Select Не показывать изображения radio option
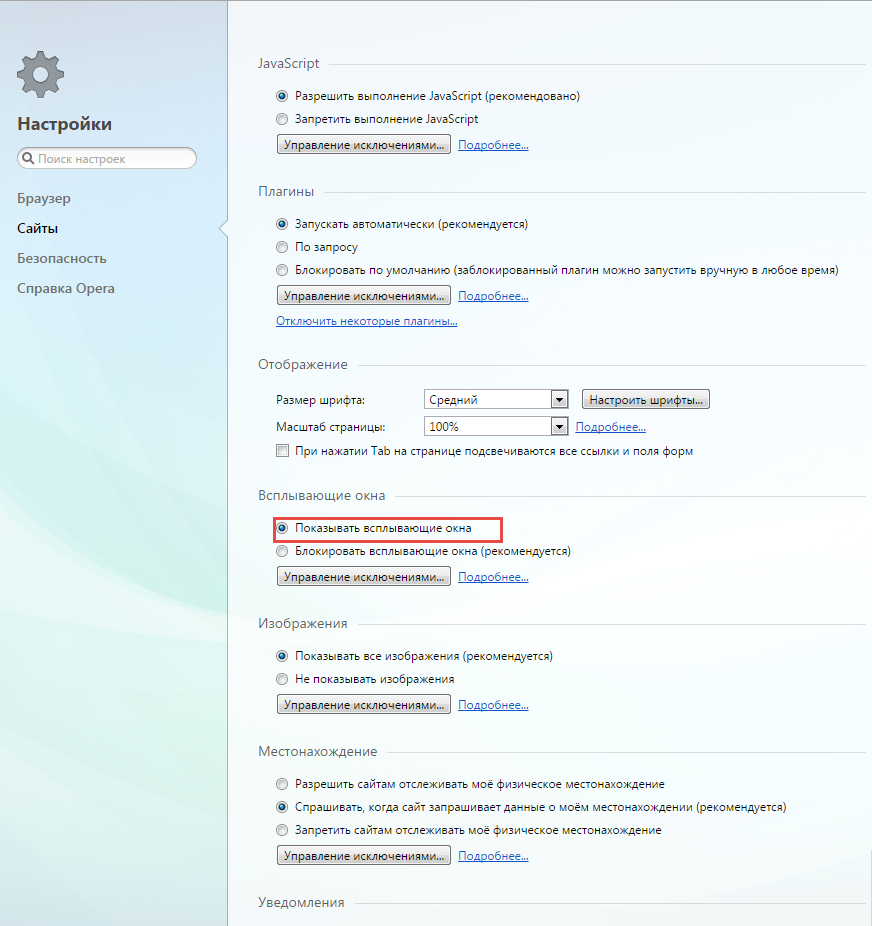This screenshot has width=872, height=926. pyautogui.click(x=282, y=679)
